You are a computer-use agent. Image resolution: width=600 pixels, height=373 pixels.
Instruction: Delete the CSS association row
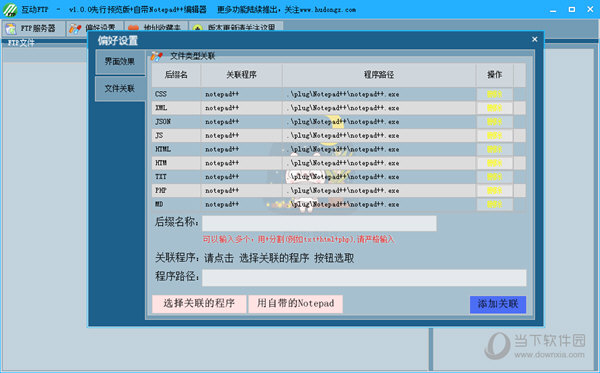494,94
